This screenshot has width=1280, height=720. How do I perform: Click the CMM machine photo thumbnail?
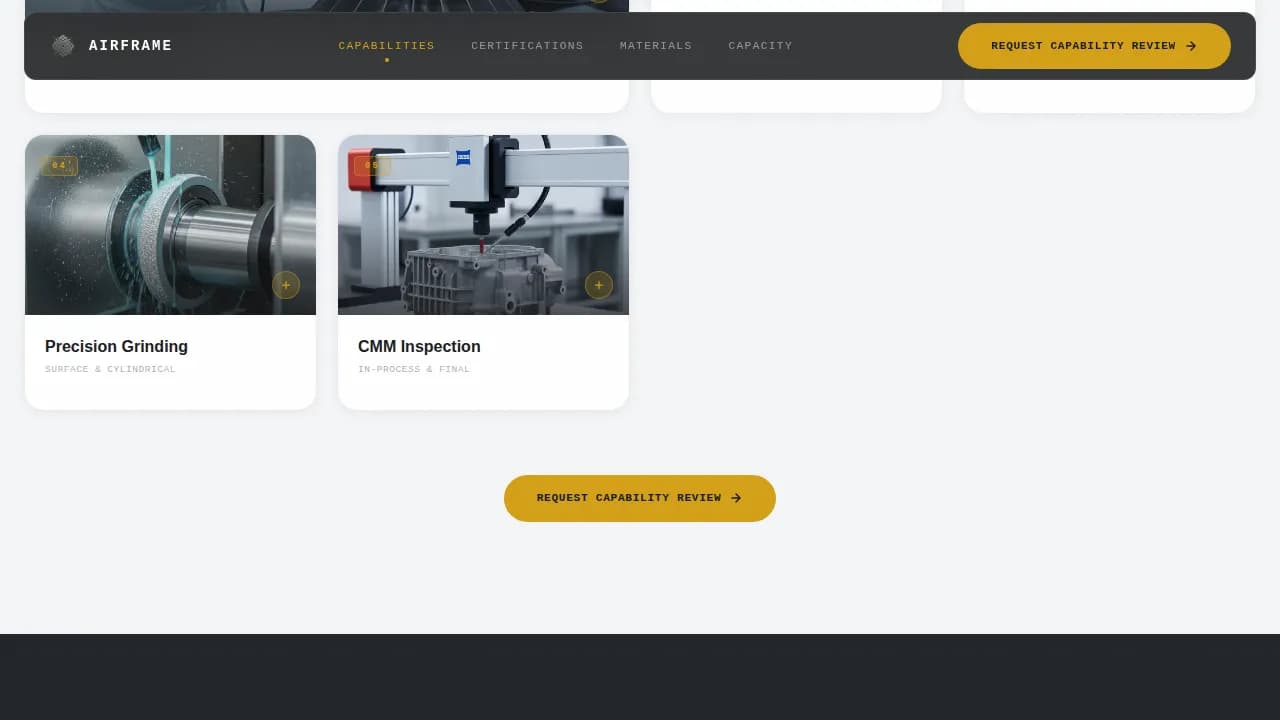[x=483, y=224]
